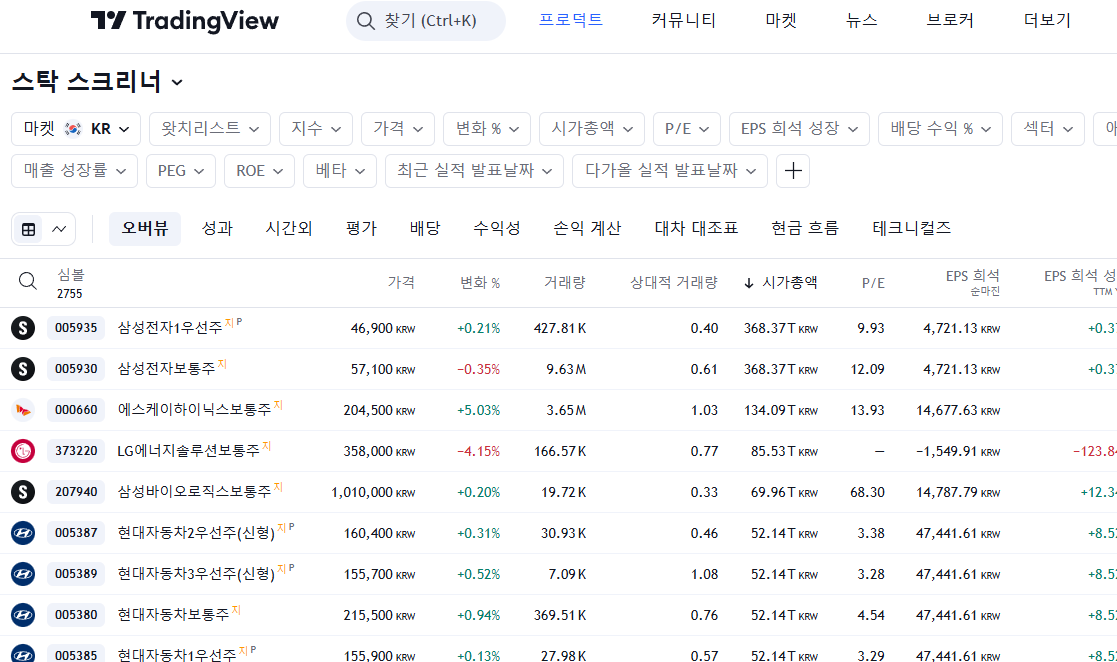Click Samsung logo for 005930 row
Image resolution: width=1117 pixels, height=662 pixels.
[23, 369]
